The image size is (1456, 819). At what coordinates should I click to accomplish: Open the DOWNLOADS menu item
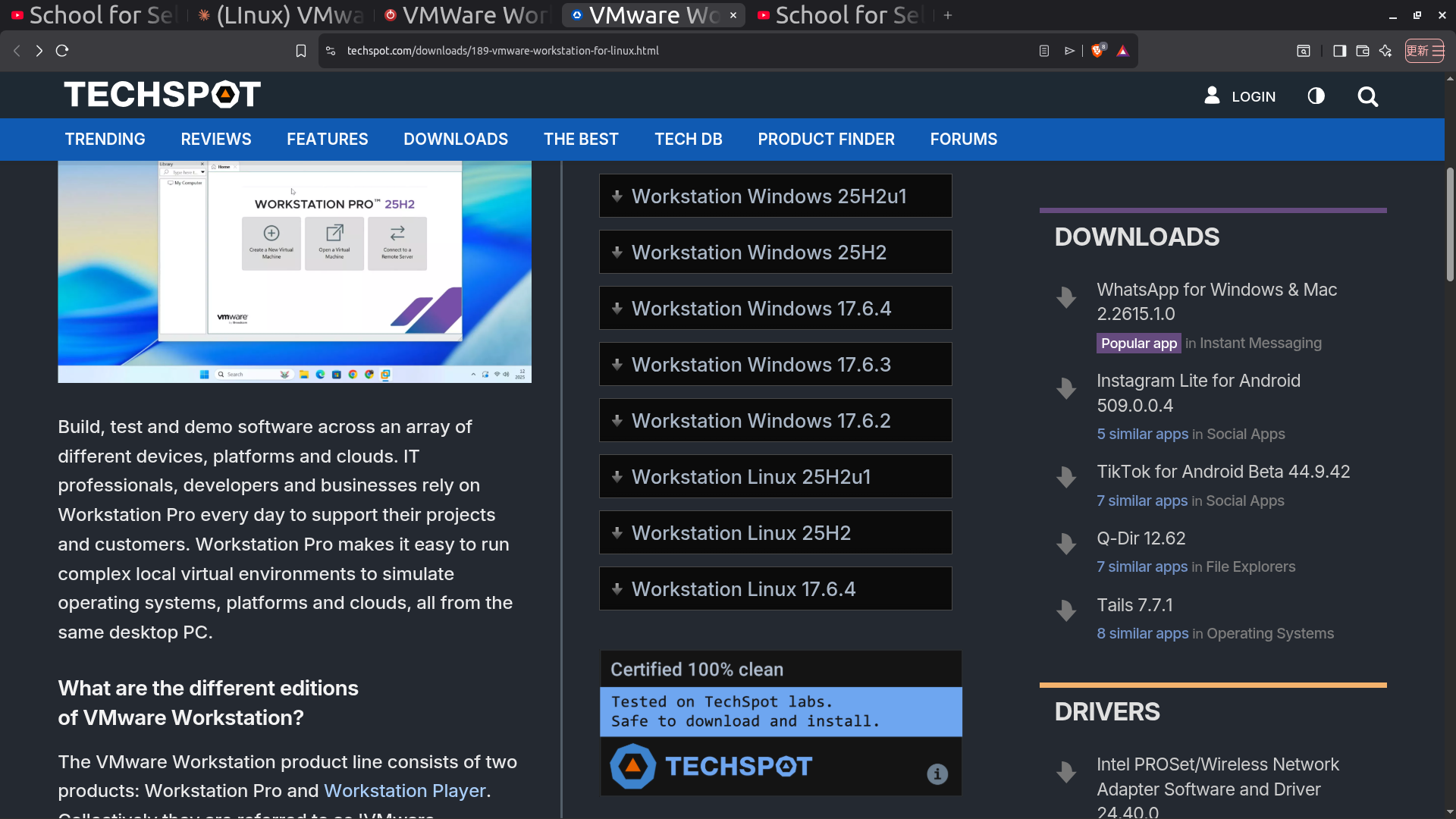456,140
